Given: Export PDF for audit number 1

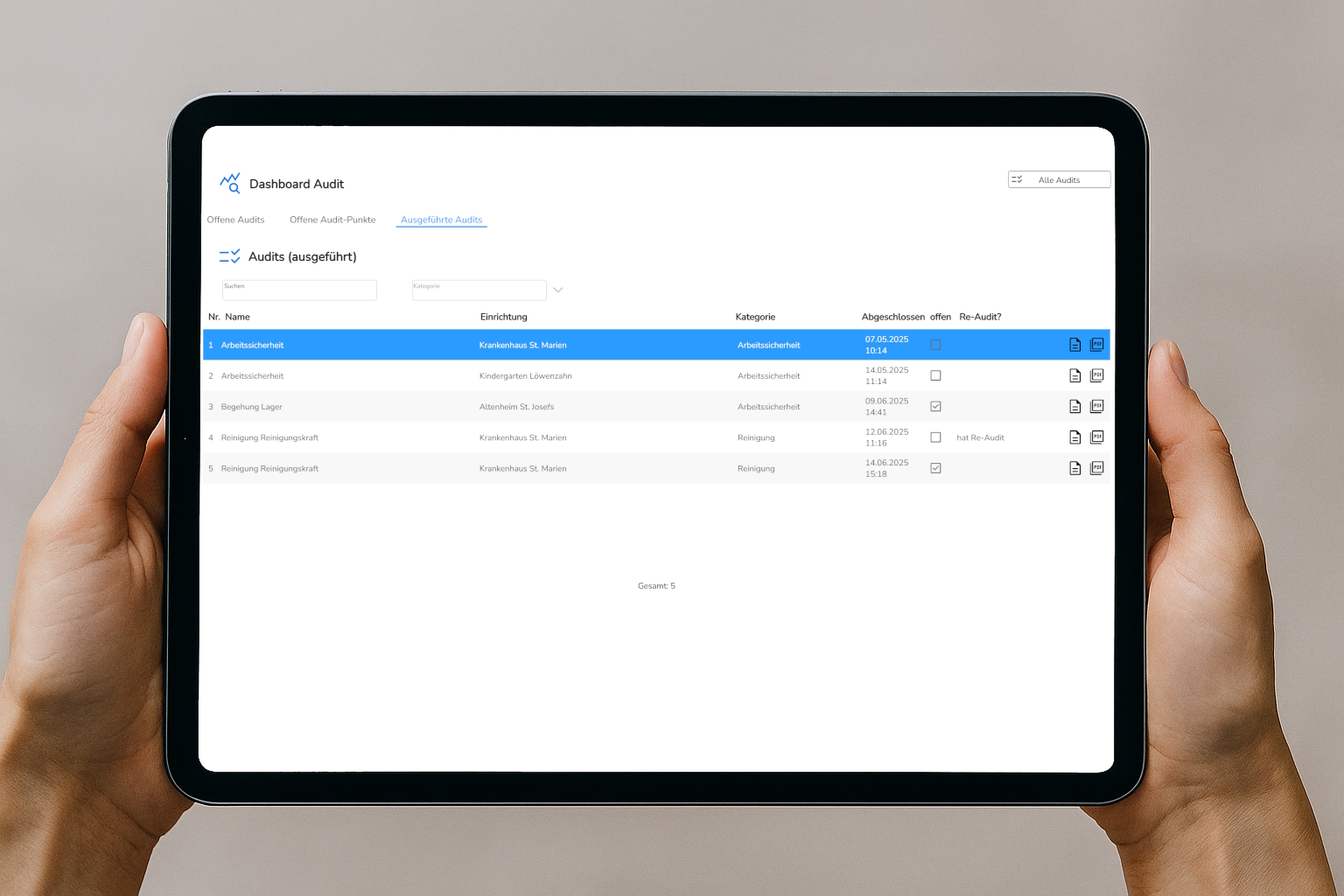Looking at the screenshot, I should click(x=1097, y=345).
